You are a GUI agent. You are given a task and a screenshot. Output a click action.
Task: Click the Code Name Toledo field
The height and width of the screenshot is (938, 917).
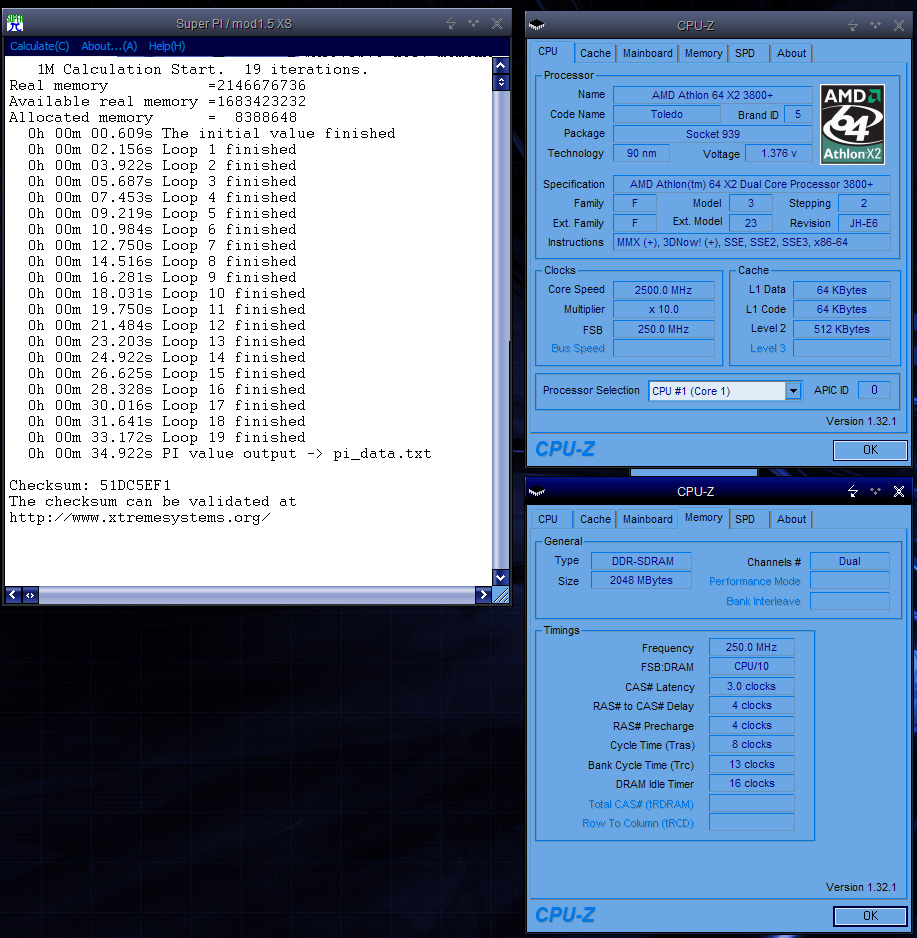666,114
